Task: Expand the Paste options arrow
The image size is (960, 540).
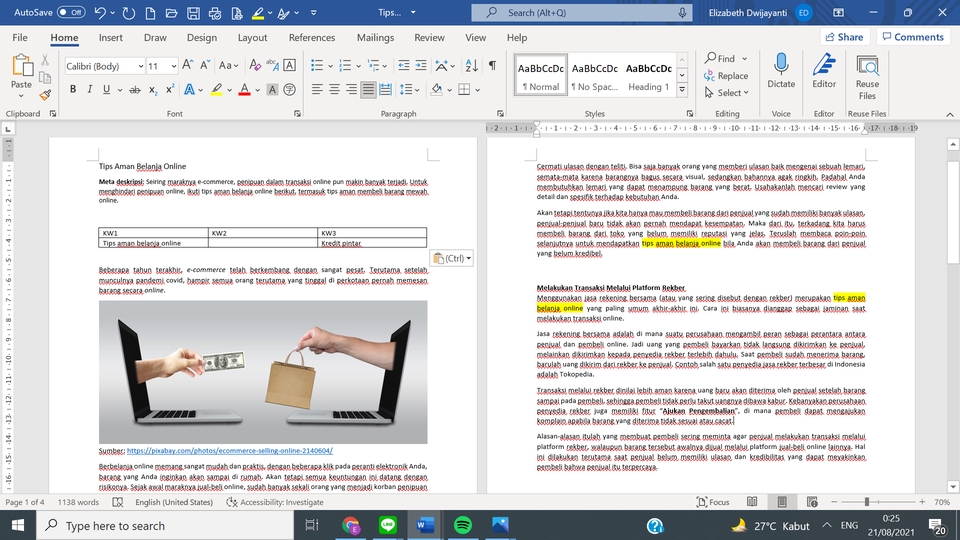Action: pyautogui.click(x=21, y=96)
